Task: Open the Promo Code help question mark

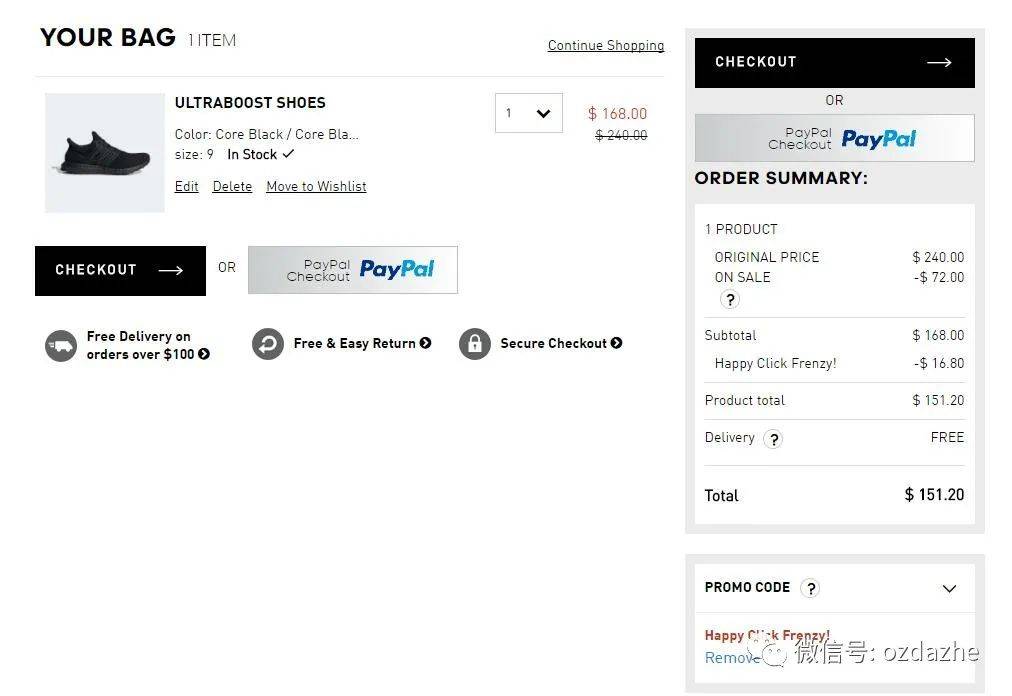Action: pyautogui.click(x=811, y=588)
